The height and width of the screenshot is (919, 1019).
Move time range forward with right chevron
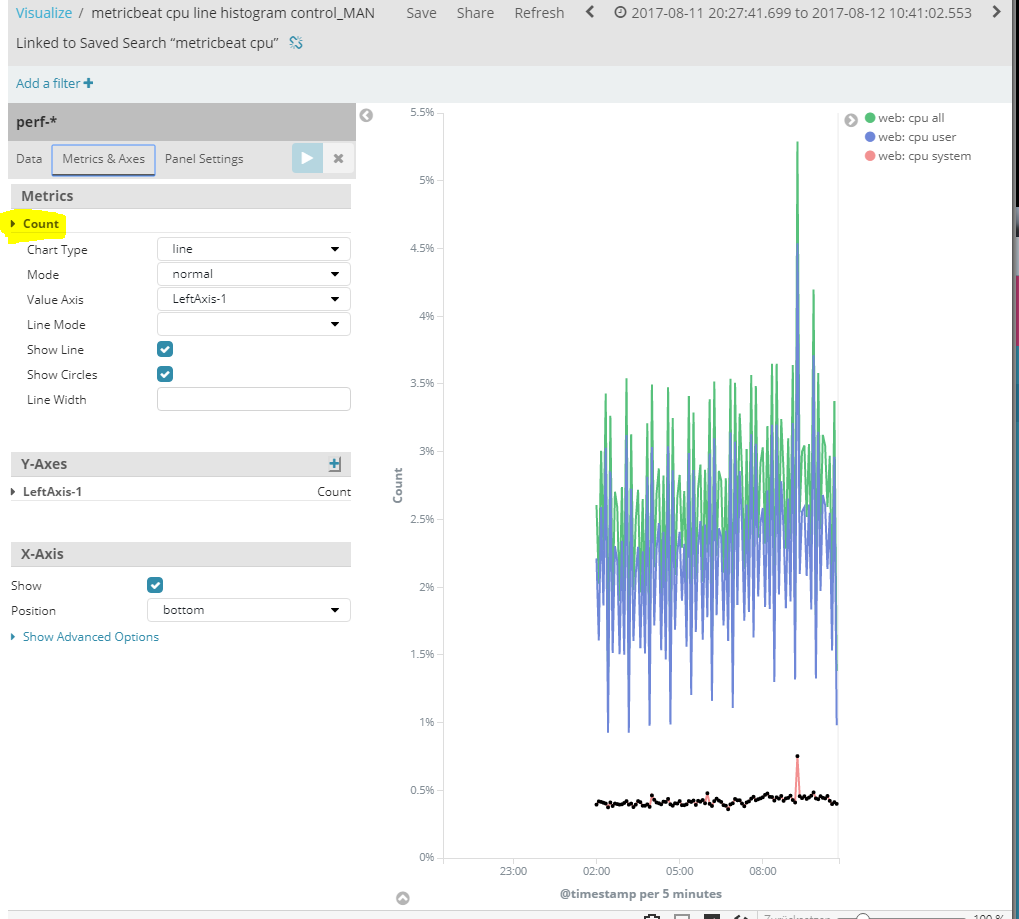pos(996,12)
